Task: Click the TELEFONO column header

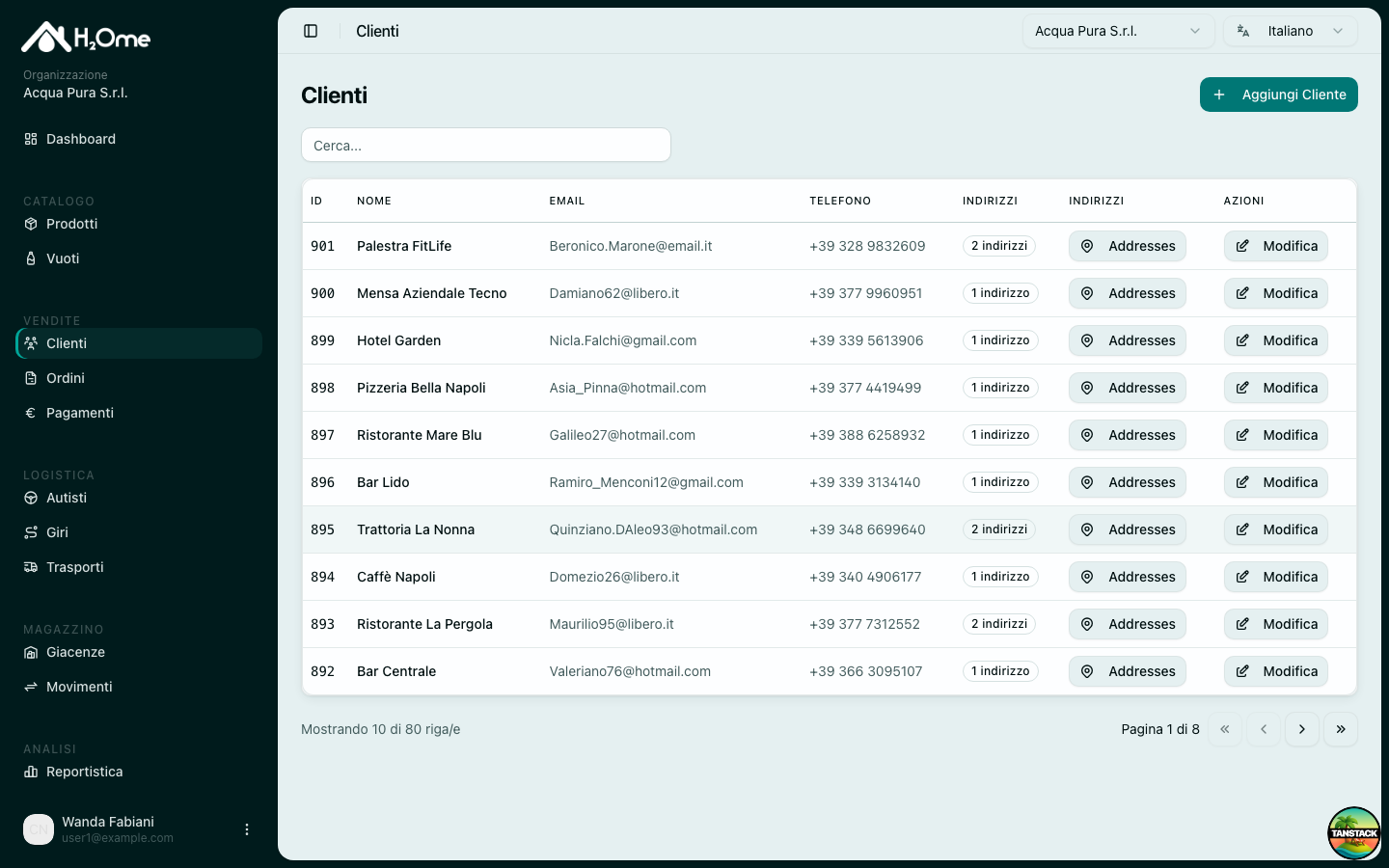Action: click(840, 201)
